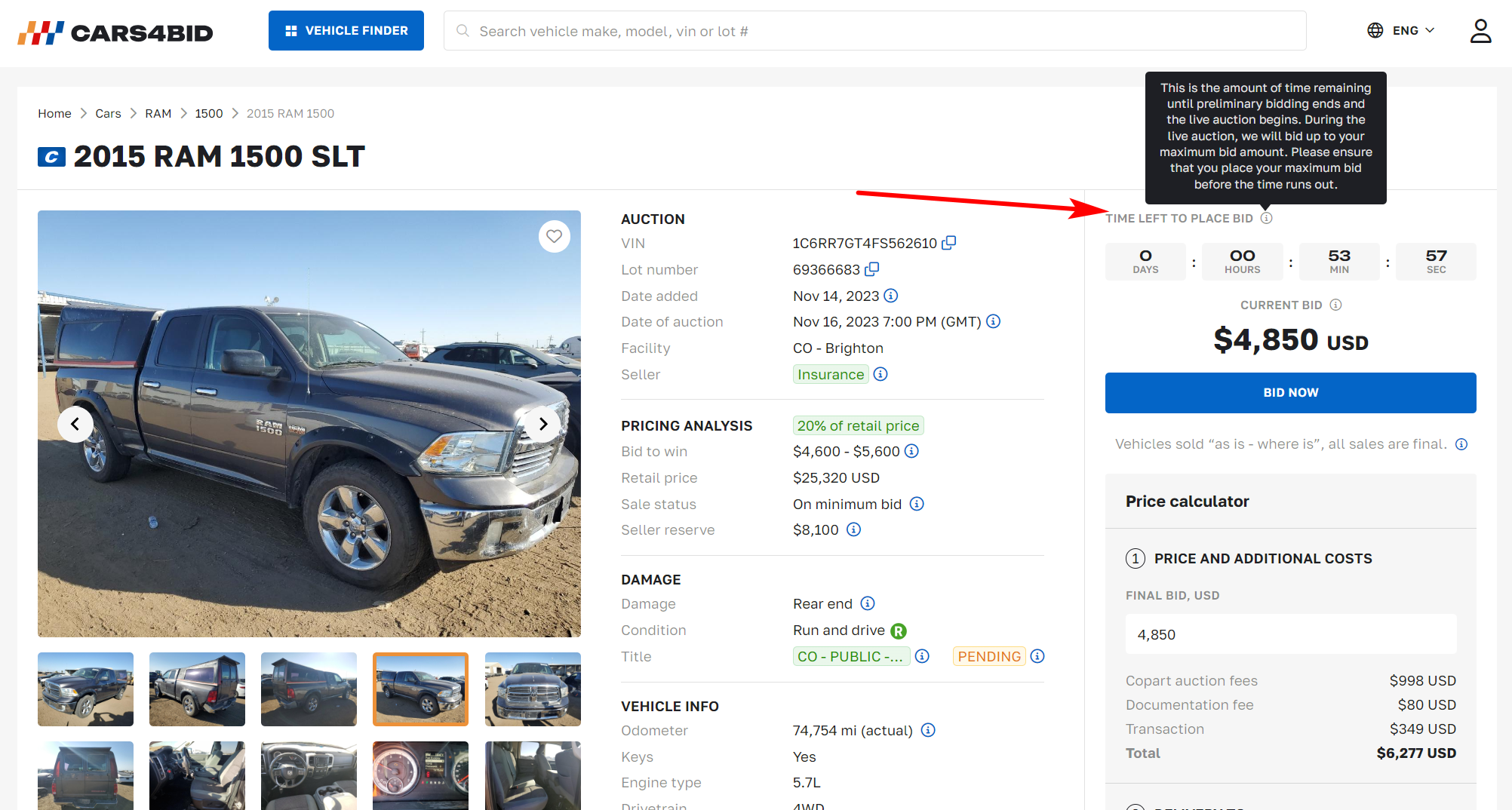Show info for CO - PUBLIC title
The image size is (1512, 810).
pos(922,656)
